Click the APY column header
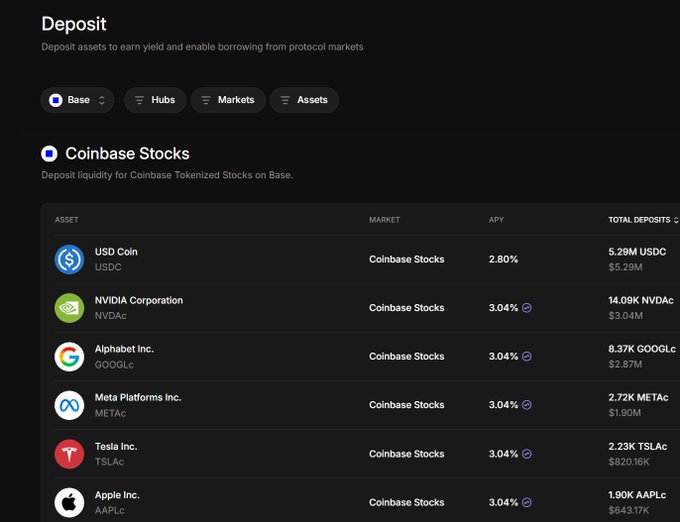 [496, 220]
